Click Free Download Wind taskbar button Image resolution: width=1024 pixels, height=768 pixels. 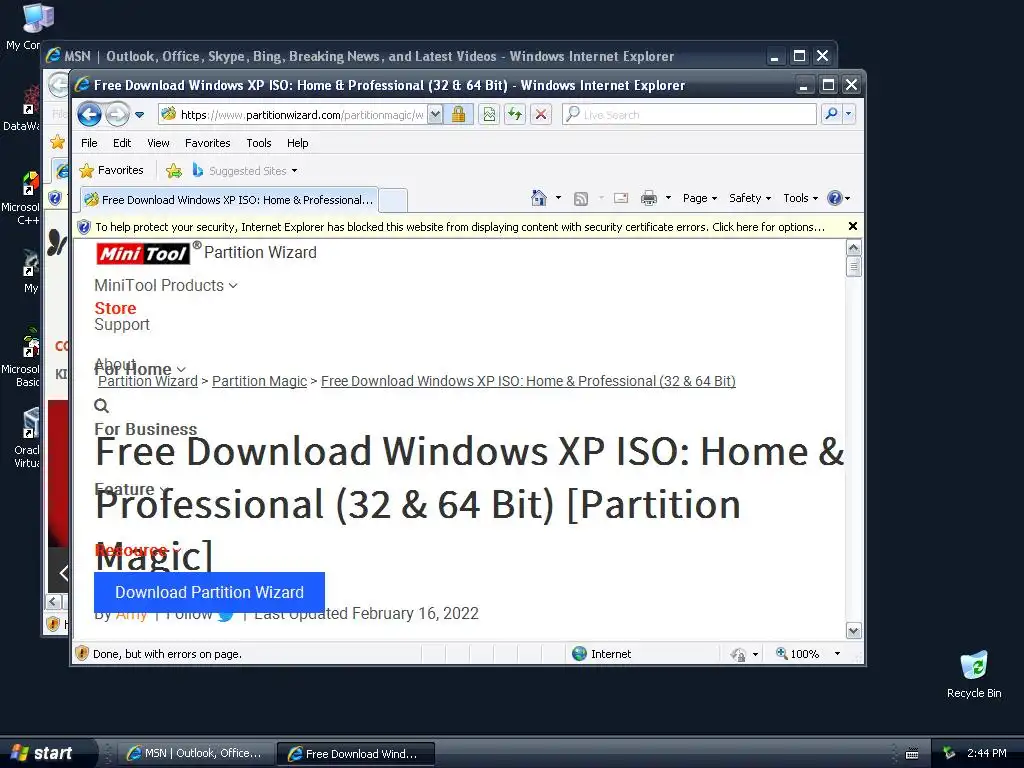355,754
